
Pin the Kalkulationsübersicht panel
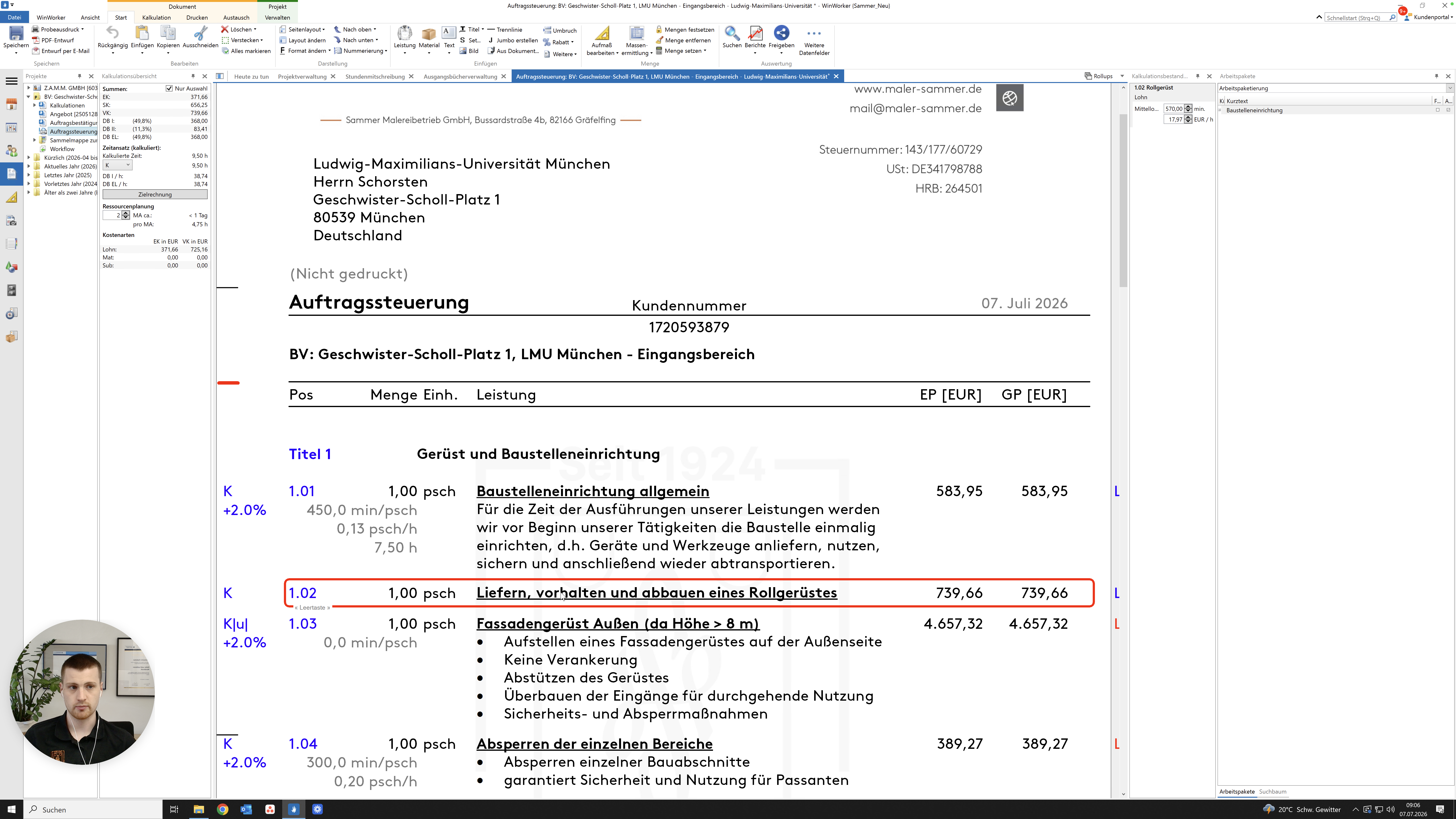pyautogui.click(x=193, y=76)
